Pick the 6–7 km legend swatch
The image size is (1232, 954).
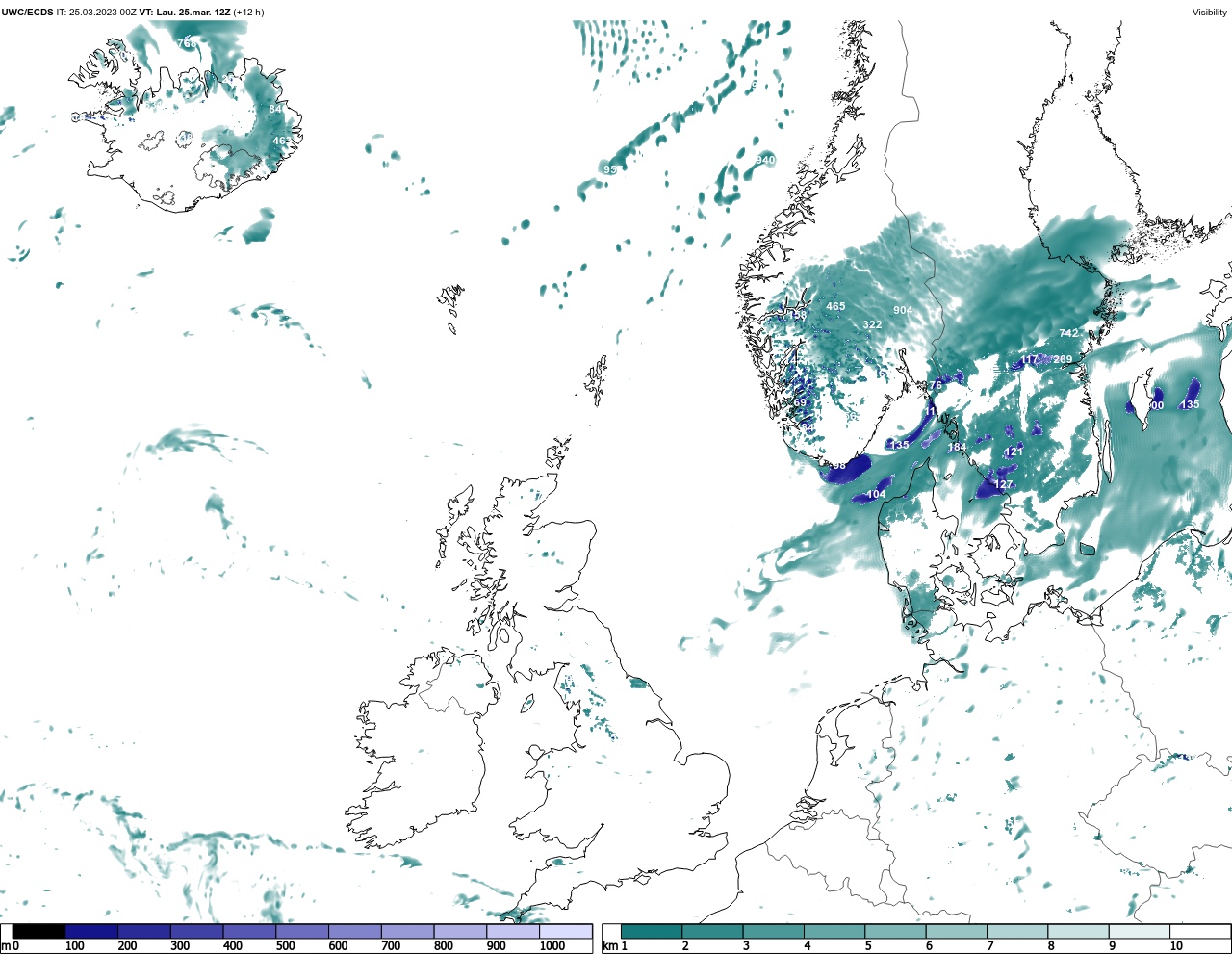click(956, 932)
